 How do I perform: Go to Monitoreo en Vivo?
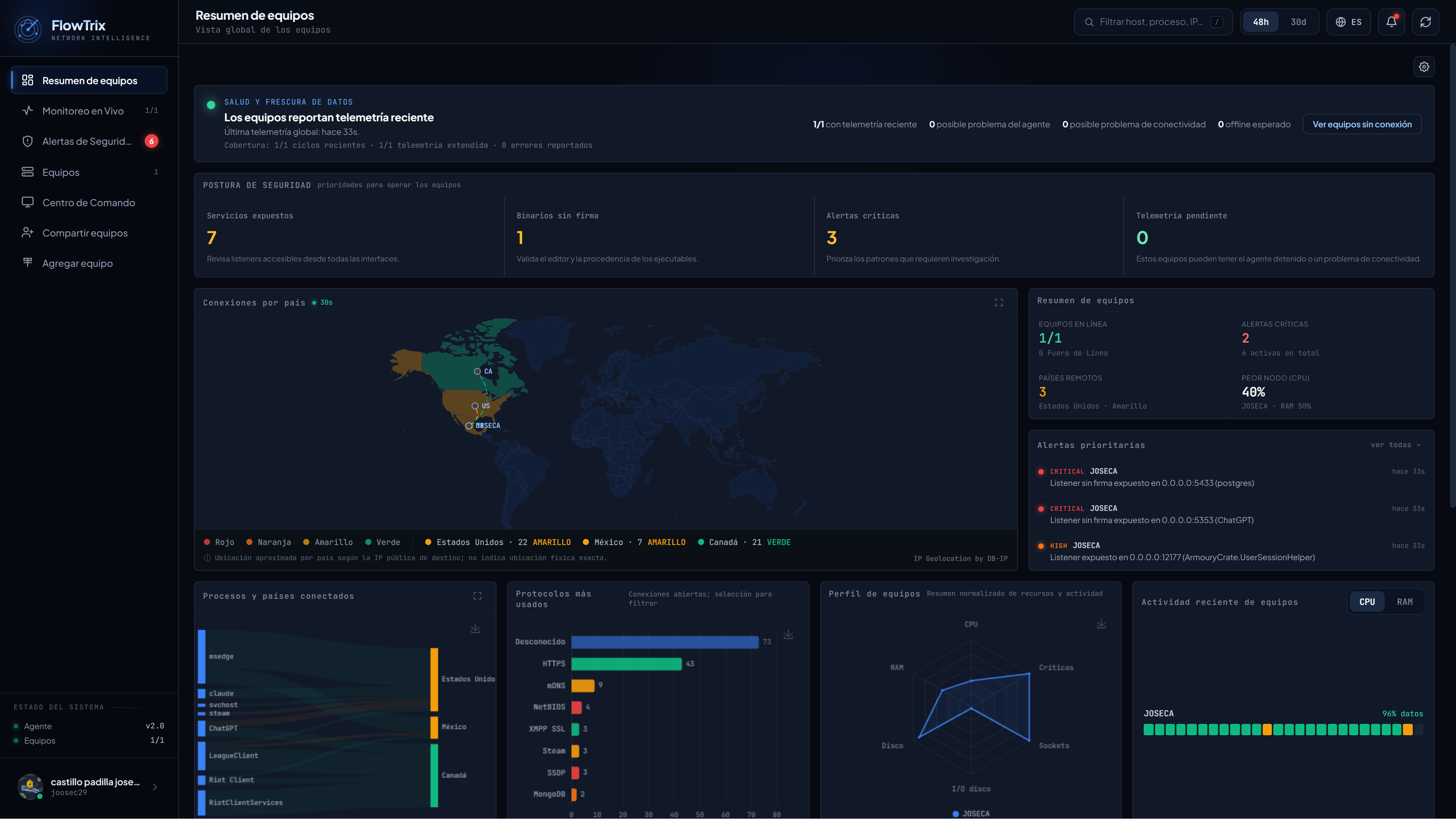pos(89,111)
